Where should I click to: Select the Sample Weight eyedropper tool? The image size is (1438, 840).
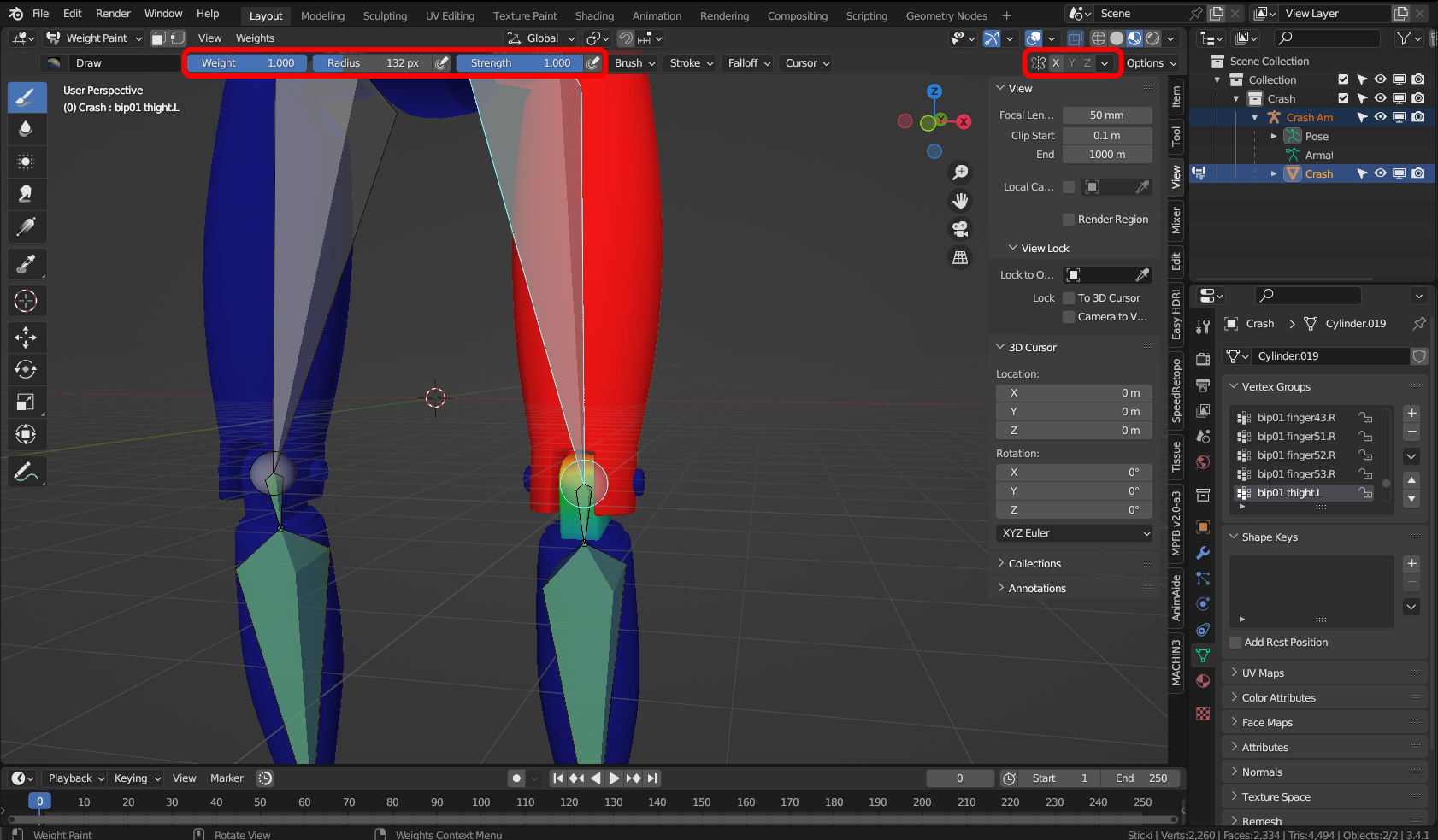coord(26,265)
